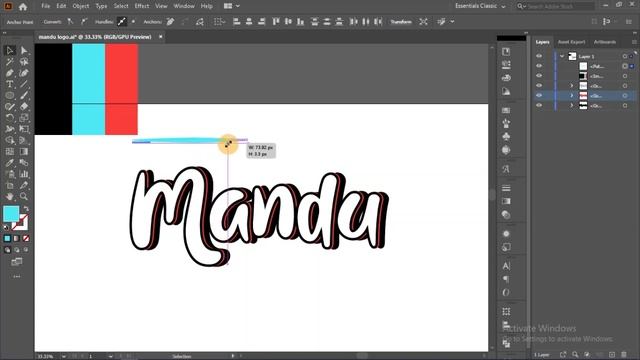Toggle visibility of second layer row

click(x=539, y=66)
